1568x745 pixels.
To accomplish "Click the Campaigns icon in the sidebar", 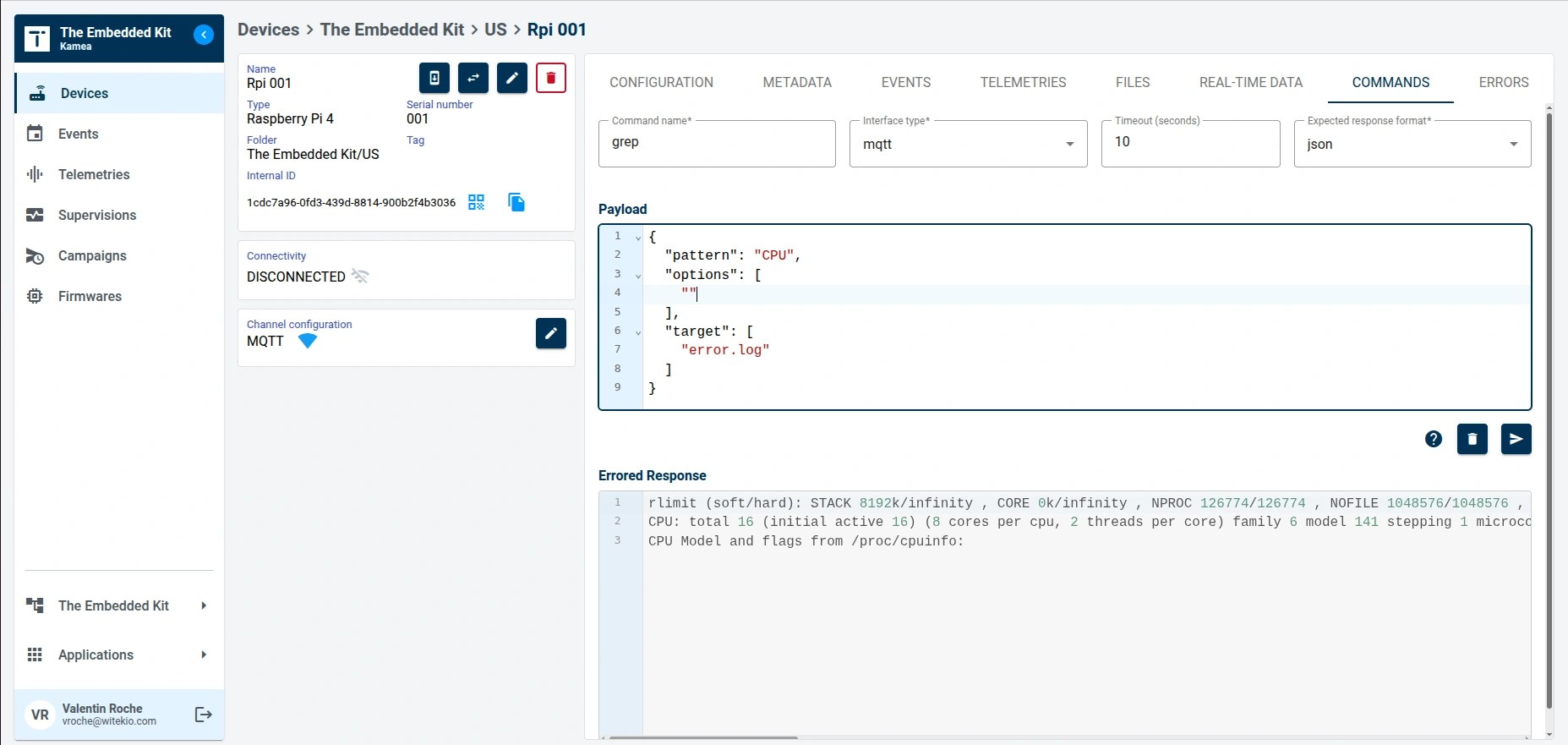I will click(35, 255).
